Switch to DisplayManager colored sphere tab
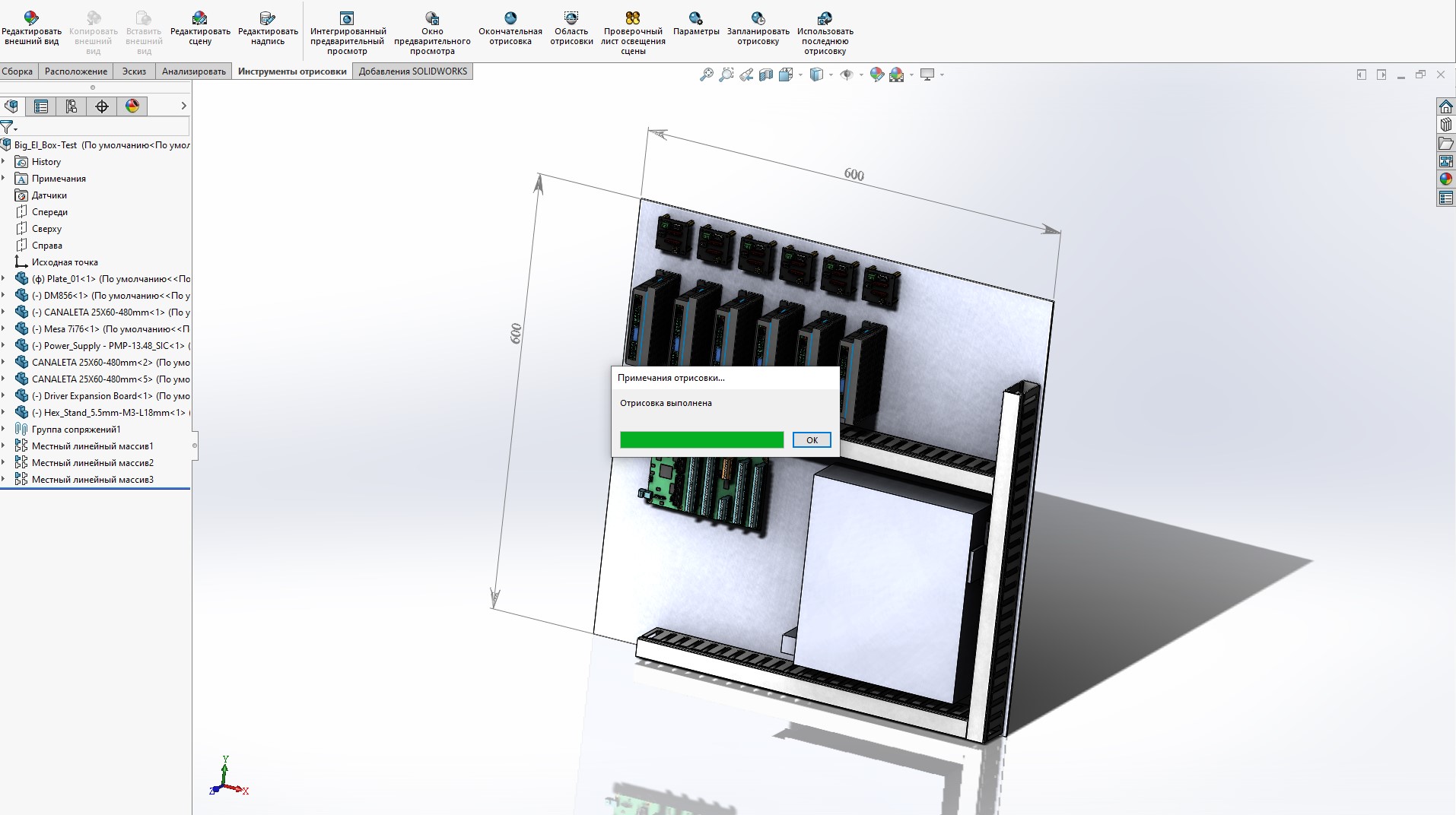 (x=132, y=106)
